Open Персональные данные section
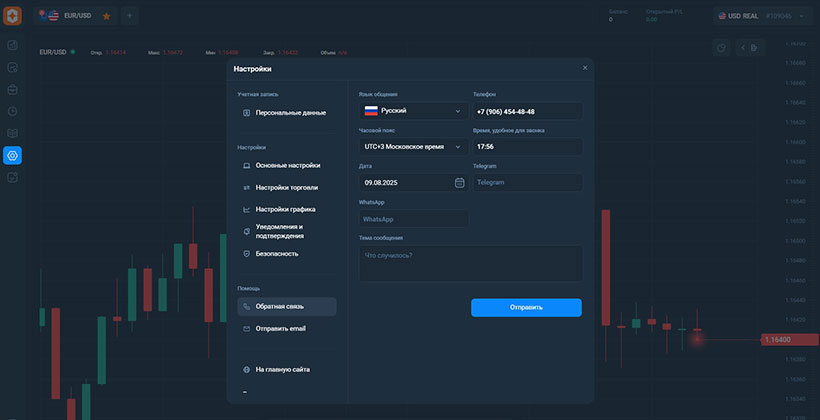The width and height of the screenshot is (820, 420). 287,113
